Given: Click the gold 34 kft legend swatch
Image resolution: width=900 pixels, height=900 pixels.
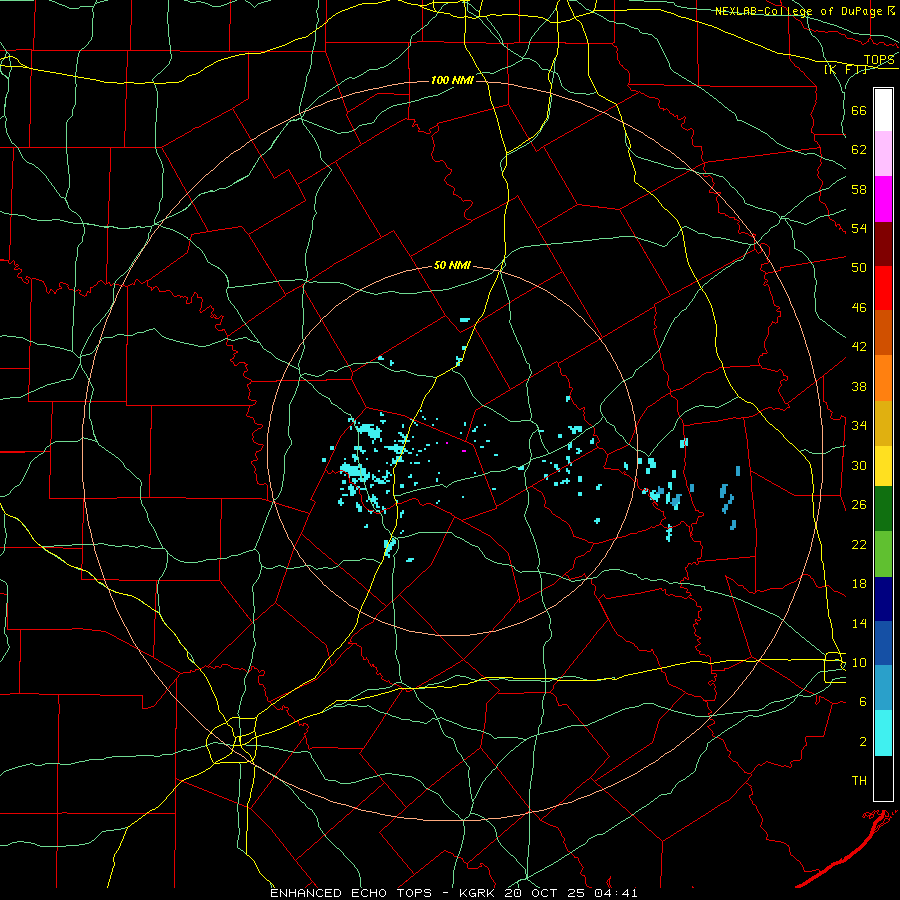Looking at the screenshot, I should [883, 423].
